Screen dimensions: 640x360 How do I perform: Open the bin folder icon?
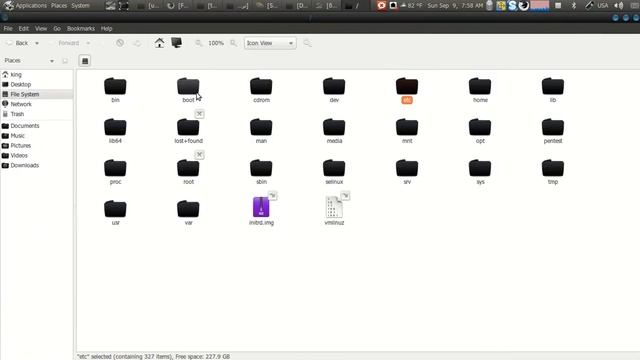click(x=115, y=86)
